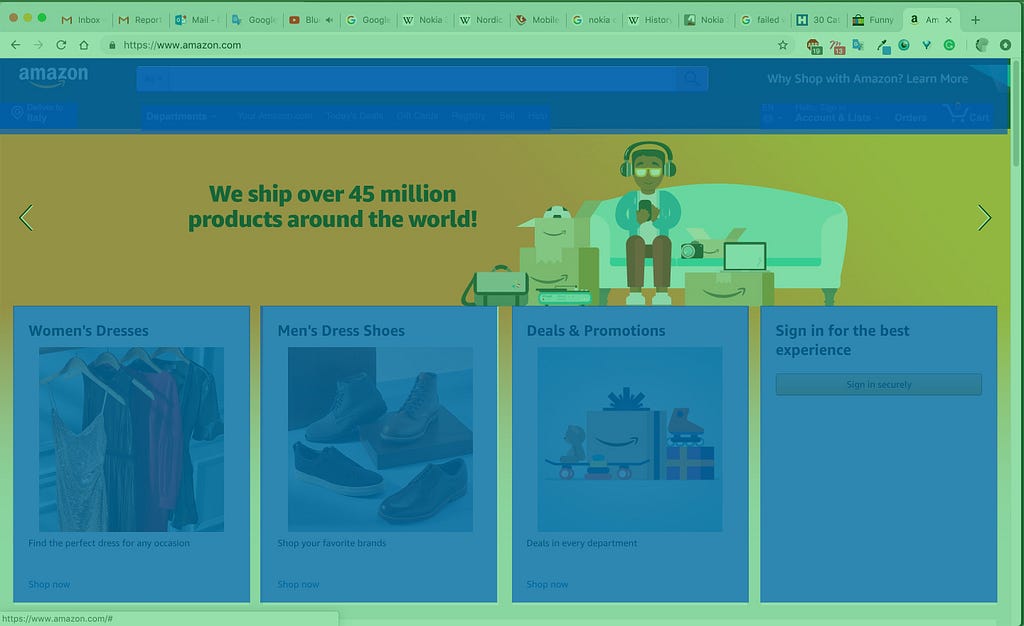
Task: Switch to the History Wikipedia tab
Action: (650, 20)
